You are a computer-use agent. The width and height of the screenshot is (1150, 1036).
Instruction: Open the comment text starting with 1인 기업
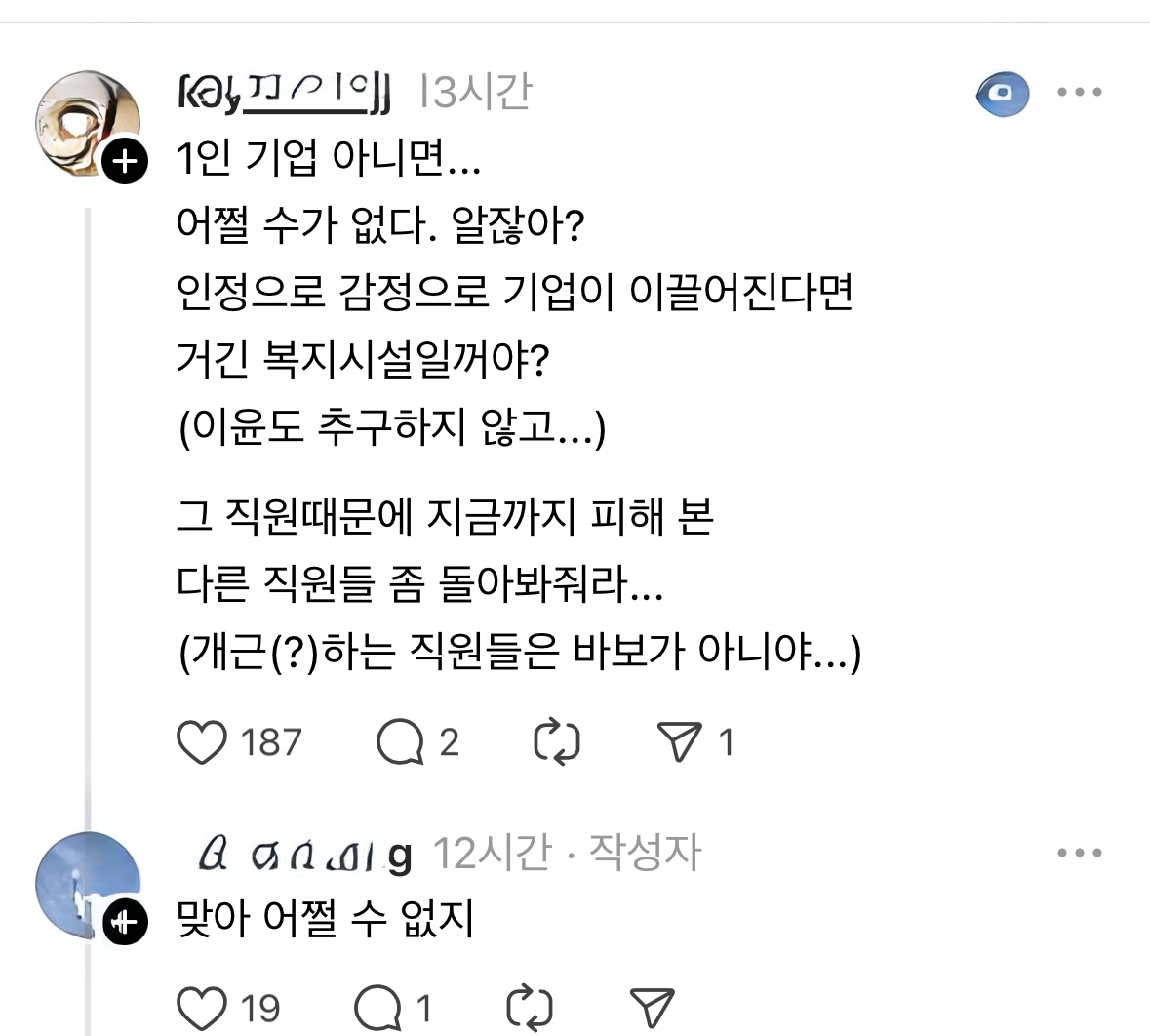pos(328,158)
